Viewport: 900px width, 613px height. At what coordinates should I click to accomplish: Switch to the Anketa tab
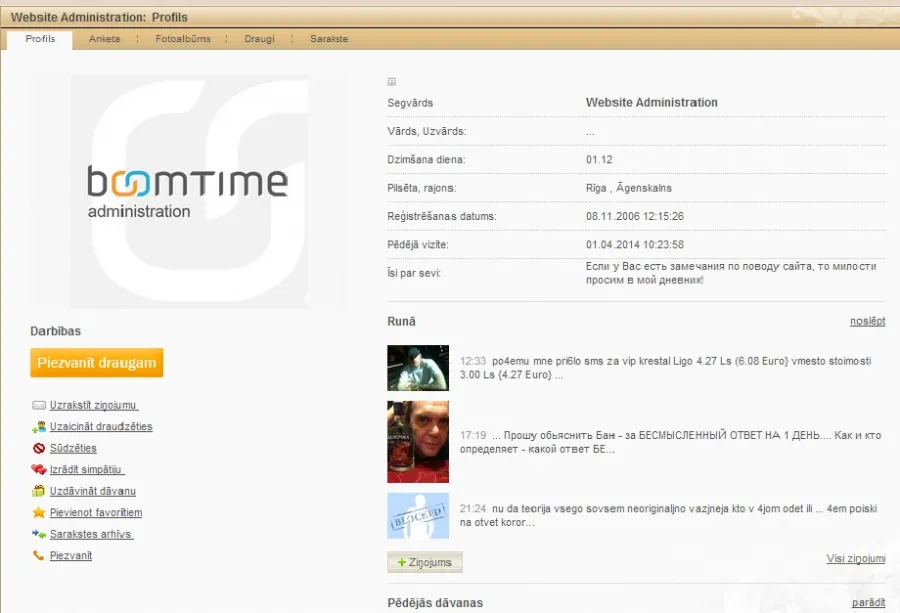point(104,39)
